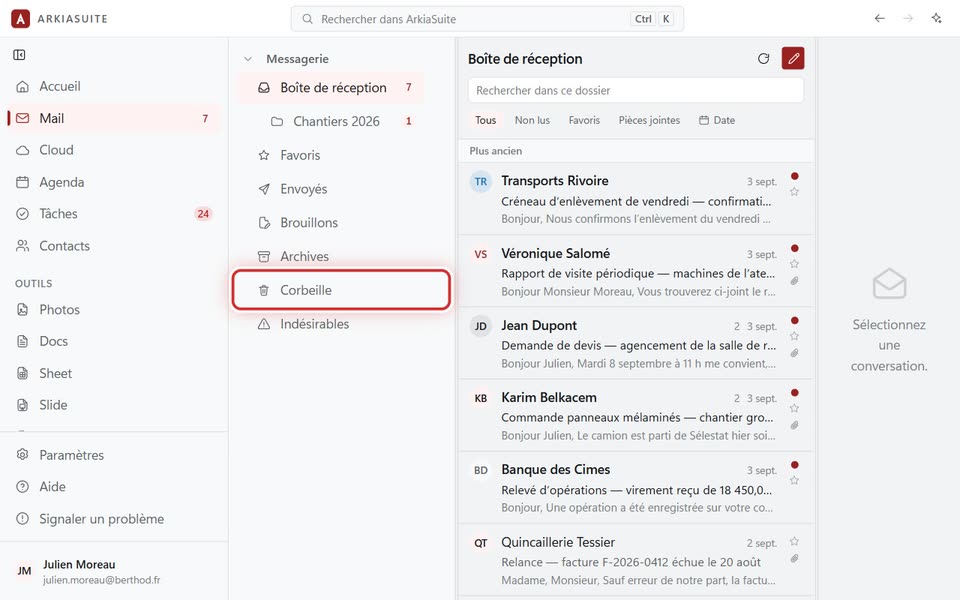Toggle star on Banque des Cimes message

[794, 481]
